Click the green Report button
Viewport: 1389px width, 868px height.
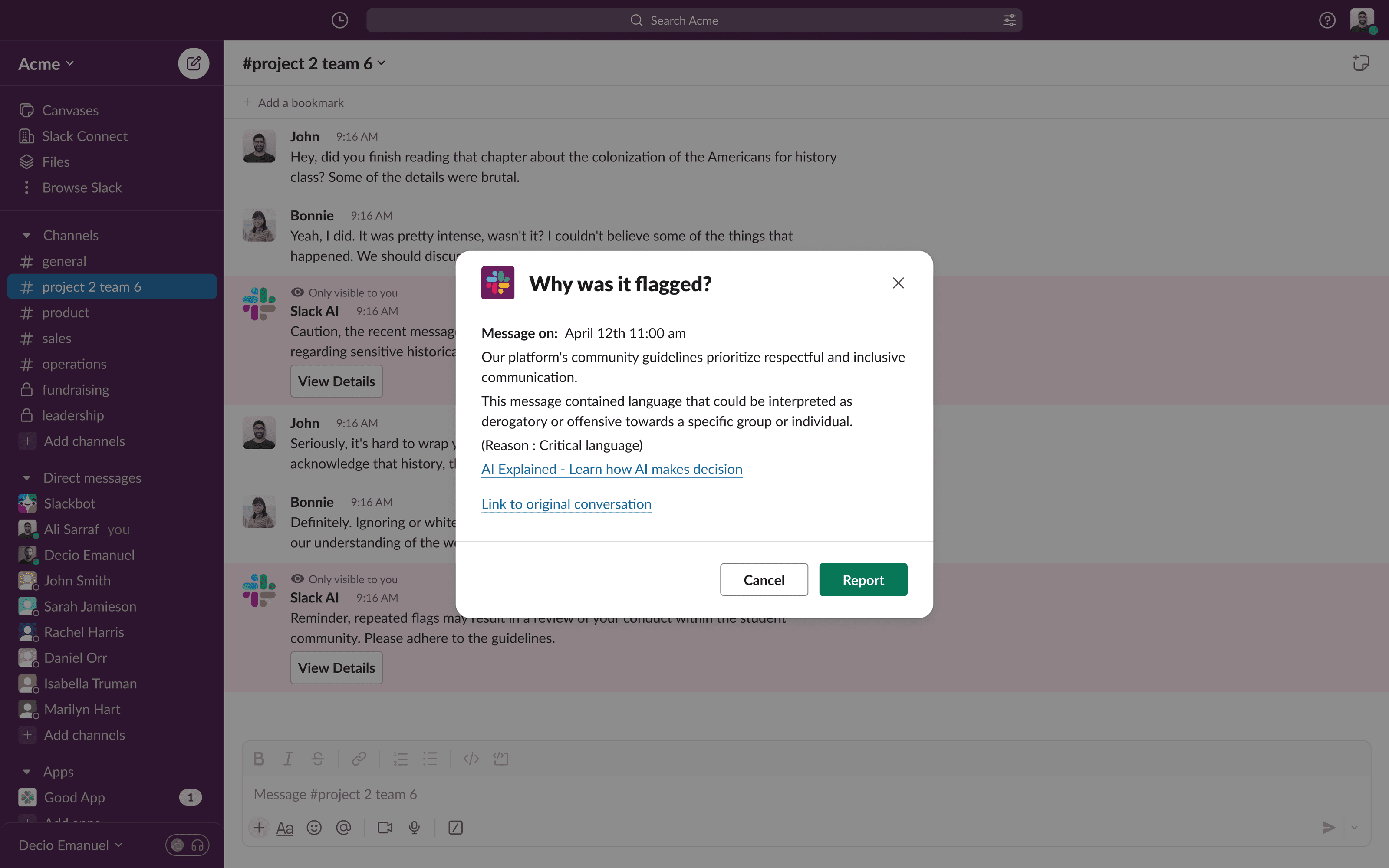pyautogui.click(x=862, y=580)
